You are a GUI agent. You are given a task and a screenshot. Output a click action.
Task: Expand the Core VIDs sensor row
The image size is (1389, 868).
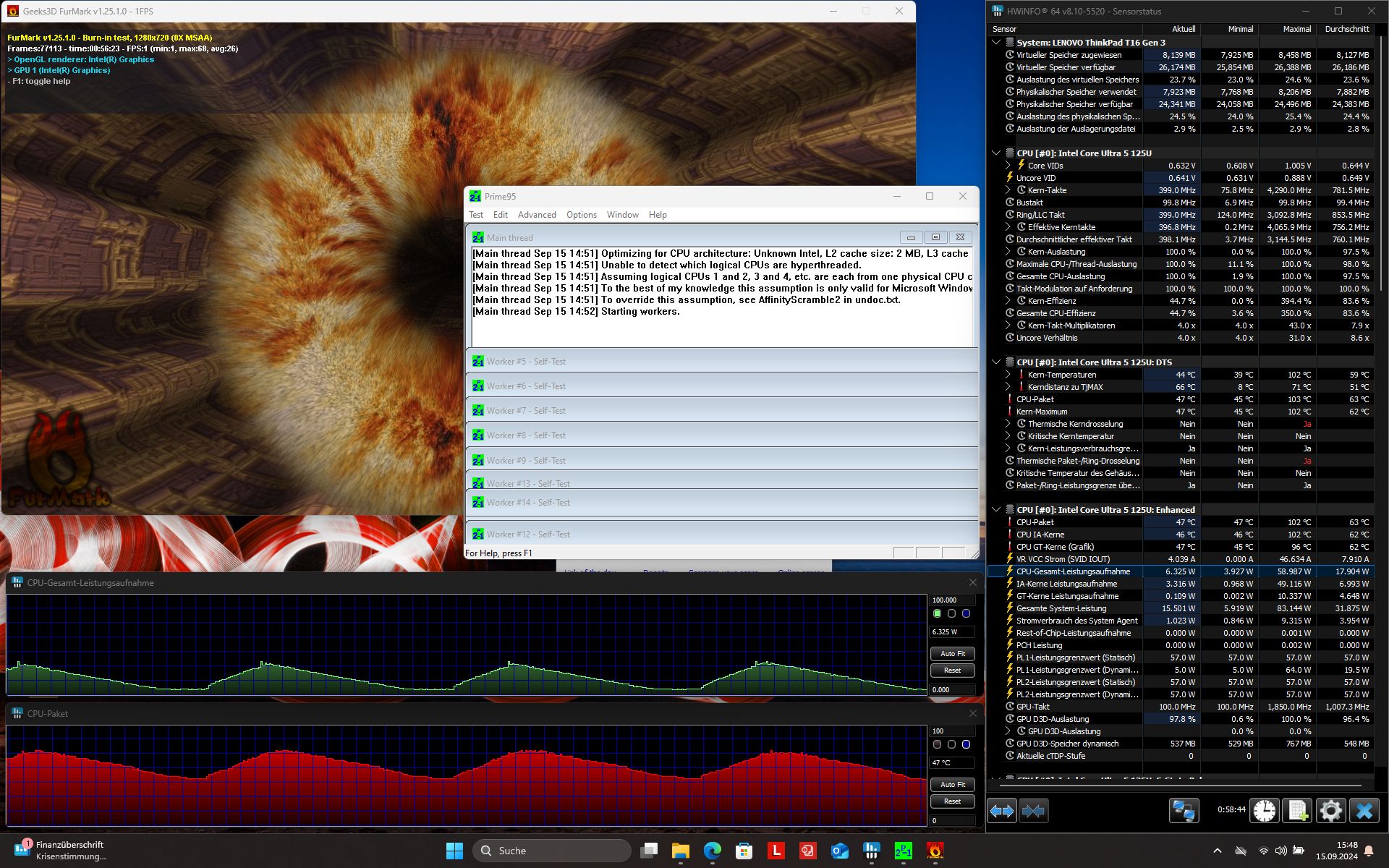[1008, 166]
